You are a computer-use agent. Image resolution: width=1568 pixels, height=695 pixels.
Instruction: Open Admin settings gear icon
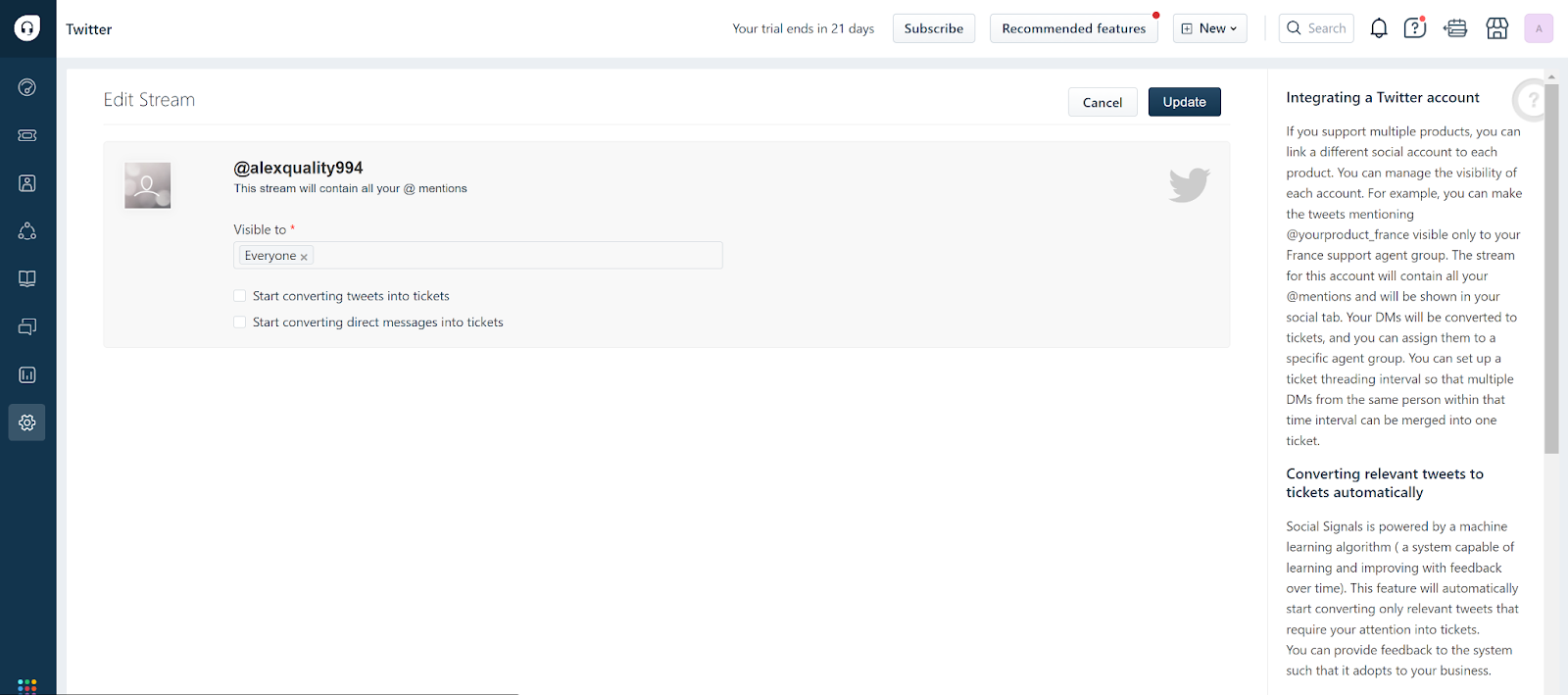pyautogui.click(x=27, y=422)
